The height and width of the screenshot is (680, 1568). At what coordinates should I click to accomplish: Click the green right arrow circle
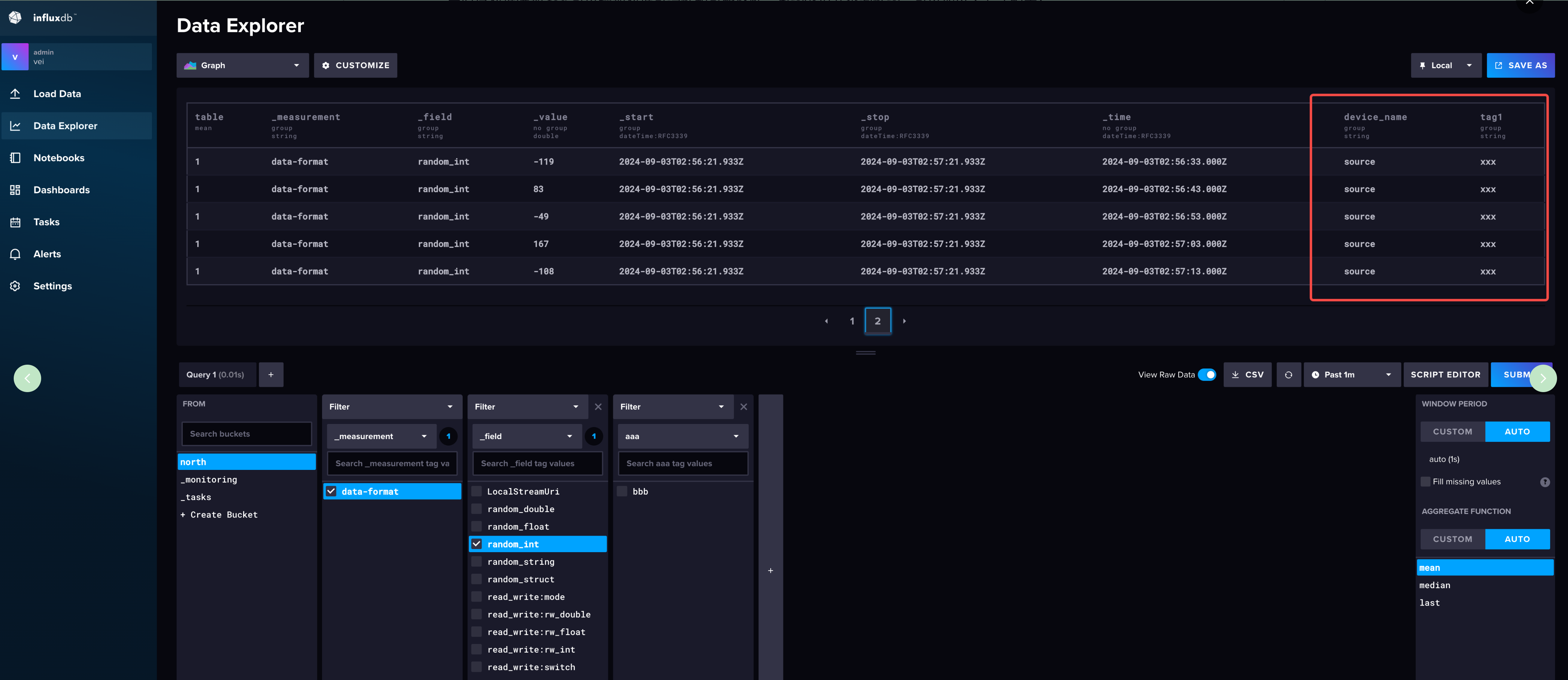pyautogui.click(x=1543, y=378)
